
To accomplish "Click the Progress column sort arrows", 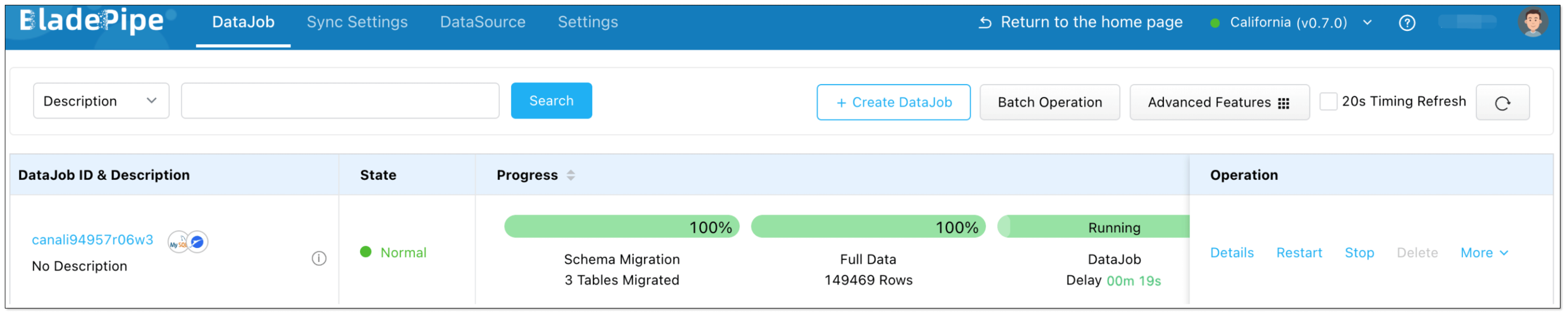I will [570, 175].
